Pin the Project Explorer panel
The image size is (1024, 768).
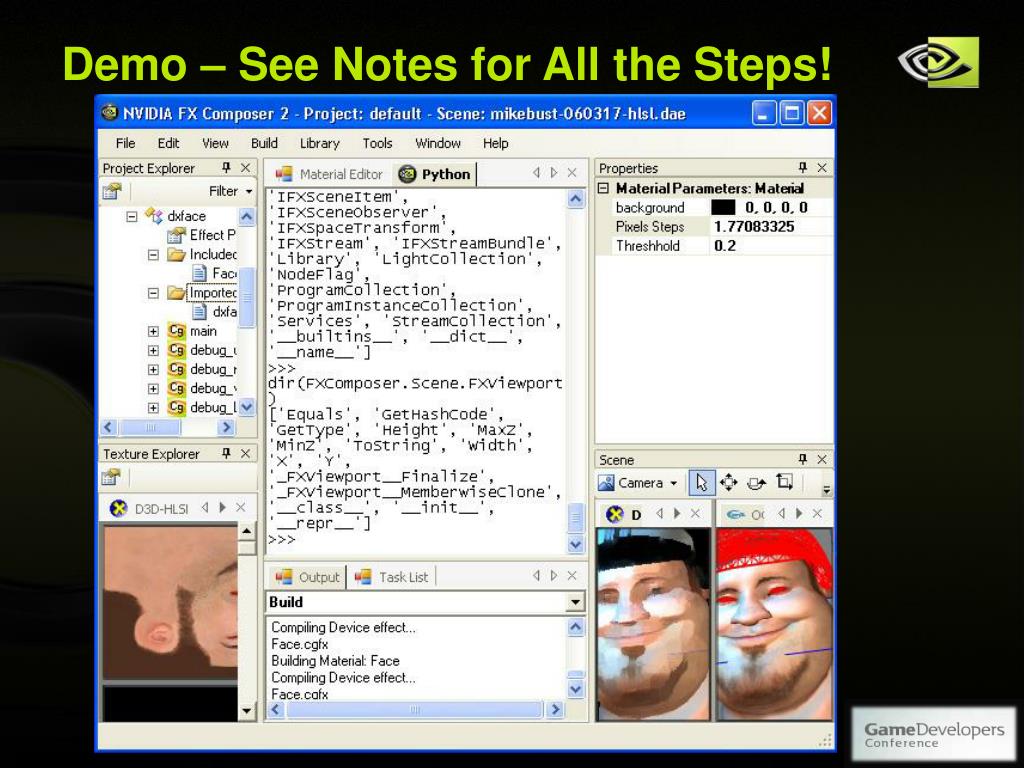(226, 168)
